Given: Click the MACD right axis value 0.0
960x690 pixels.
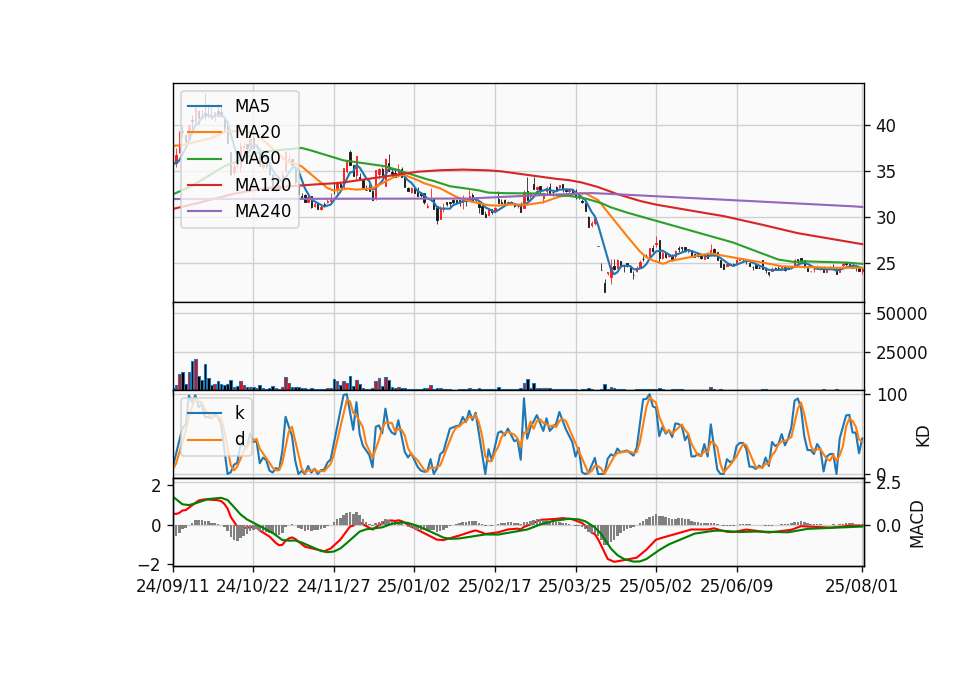Looking at the screenshot, I should [888, 526].
